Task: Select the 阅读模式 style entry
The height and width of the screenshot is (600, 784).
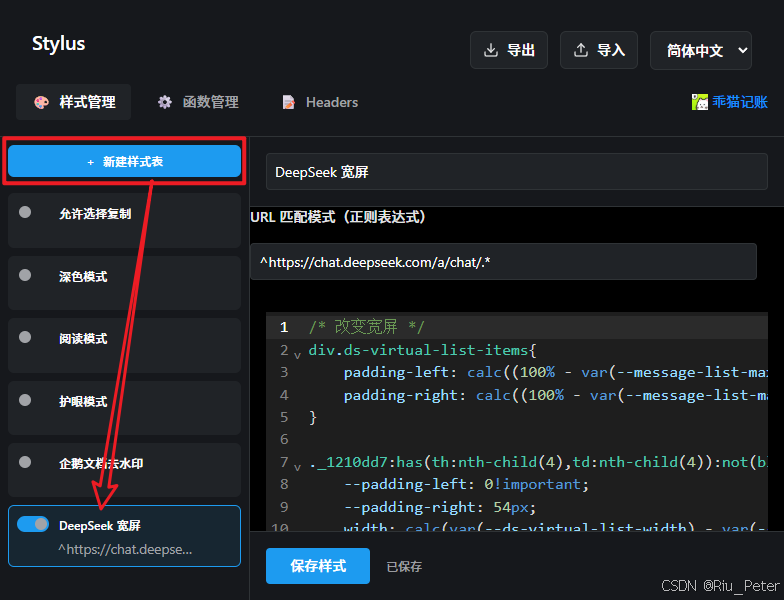Action: [124, 346]
